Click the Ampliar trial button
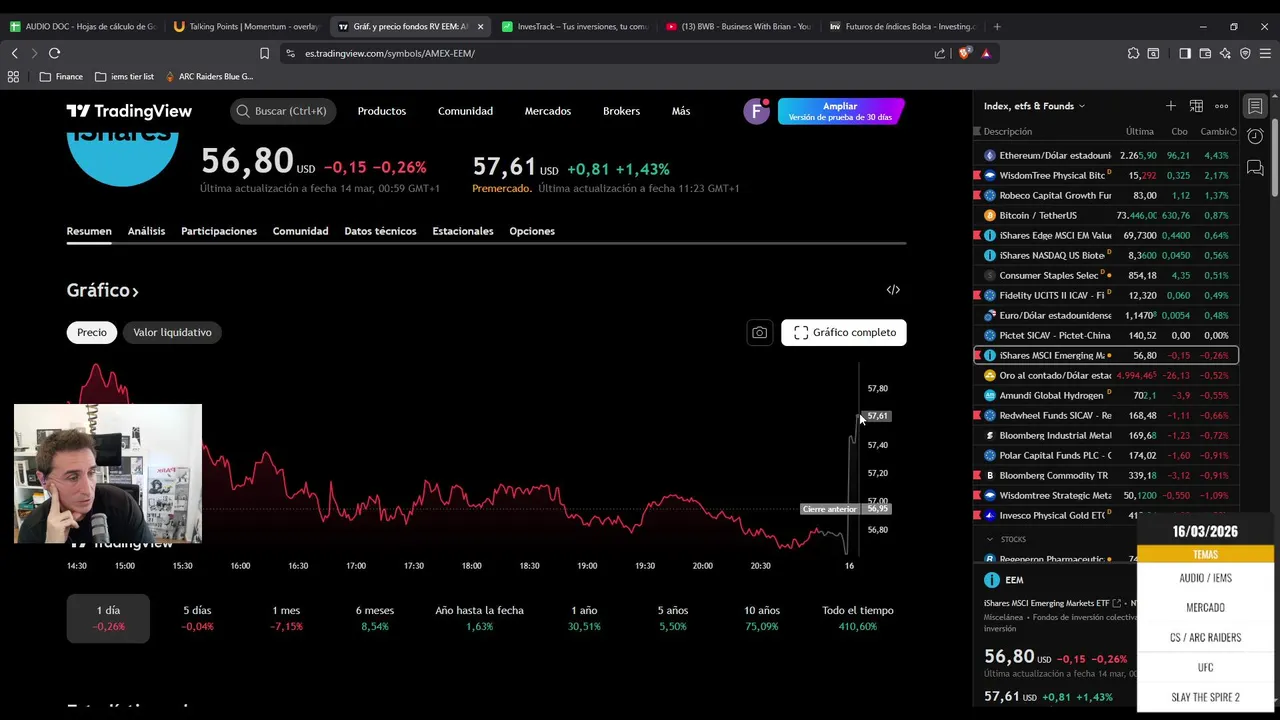Viewport: 1280px width, 720px height. click(840, 111)
